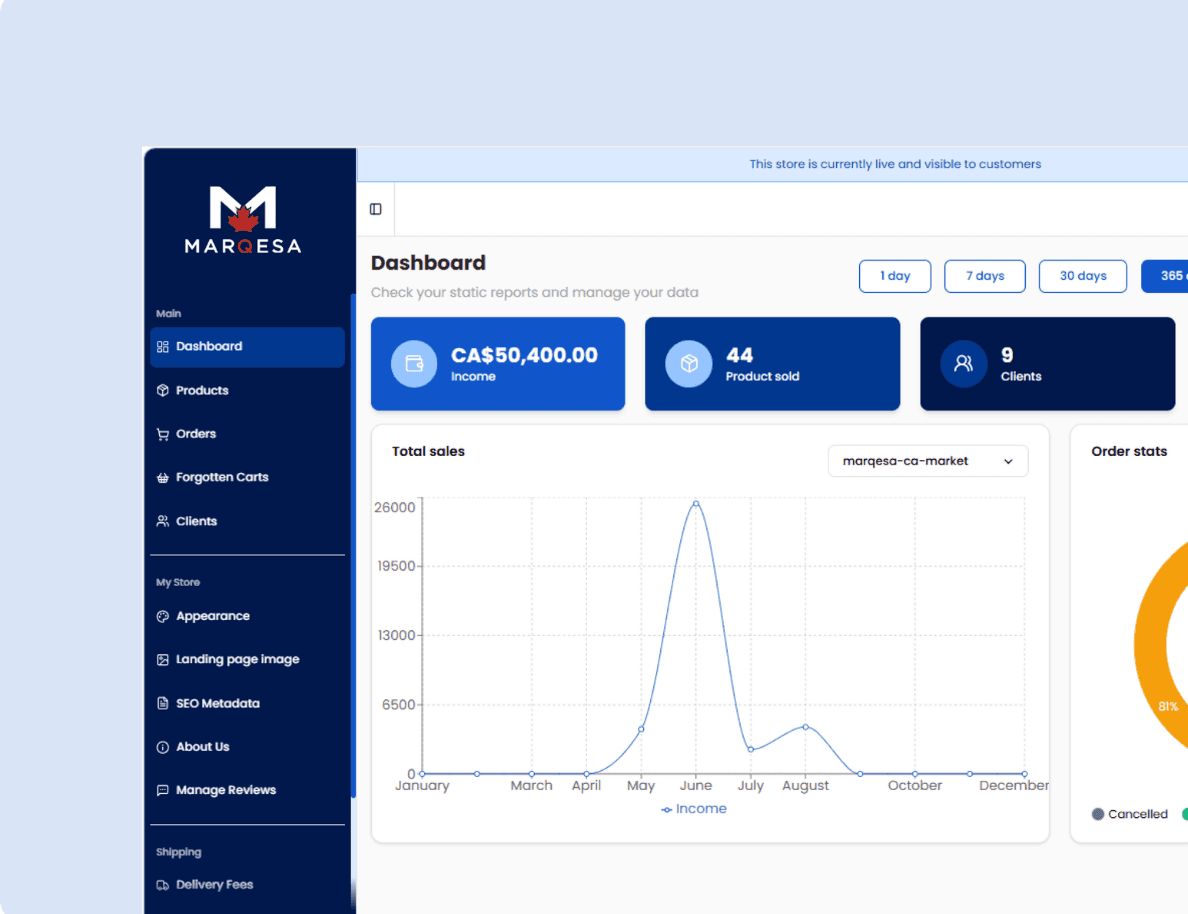Open Appearance settings
Viewport: 1188px width, 914px height.
click(247, 616)
